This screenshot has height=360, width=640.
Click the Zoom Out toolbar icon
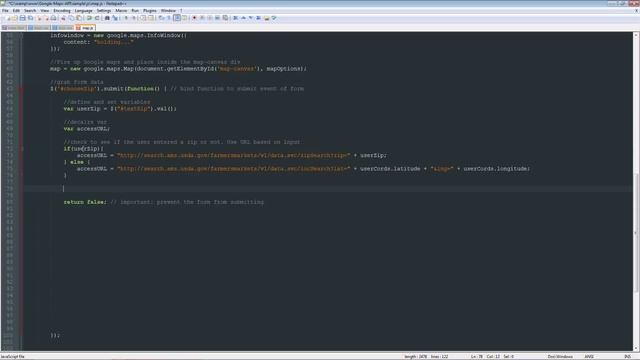pos(133,18)
